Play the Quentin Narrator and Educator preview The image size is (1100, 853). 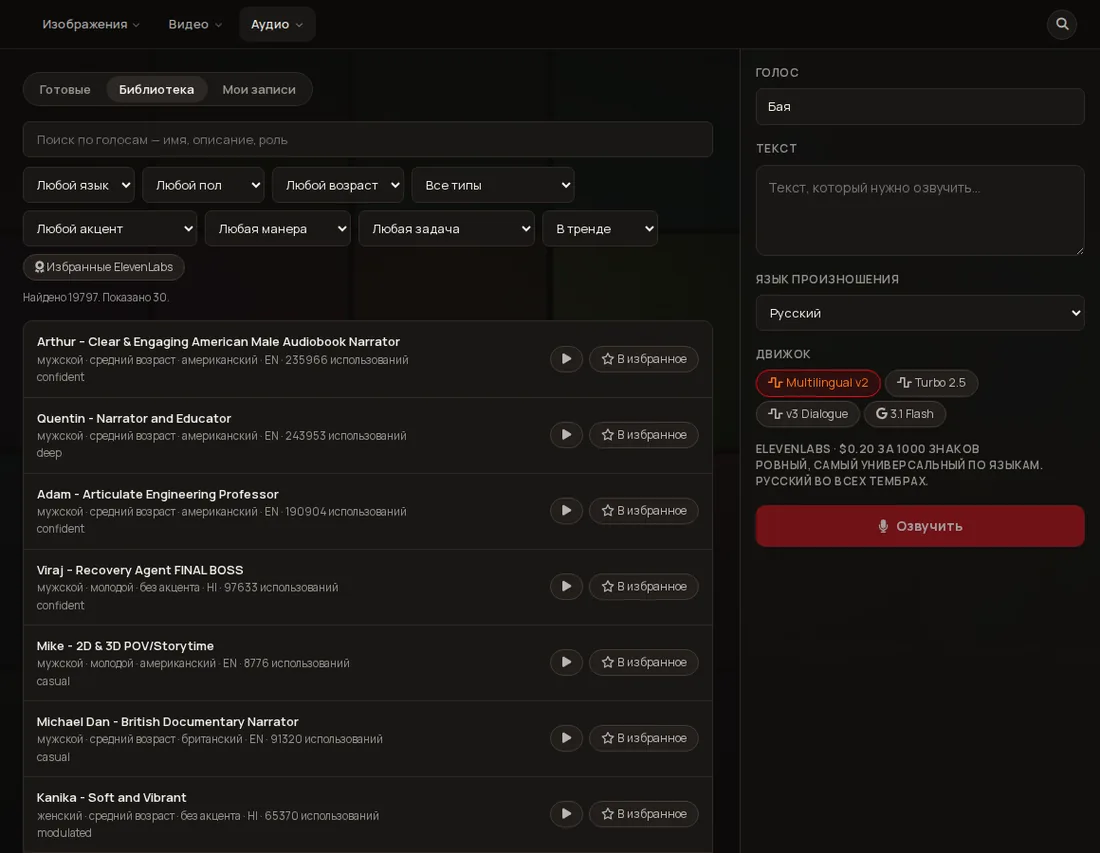coord(566,435)
